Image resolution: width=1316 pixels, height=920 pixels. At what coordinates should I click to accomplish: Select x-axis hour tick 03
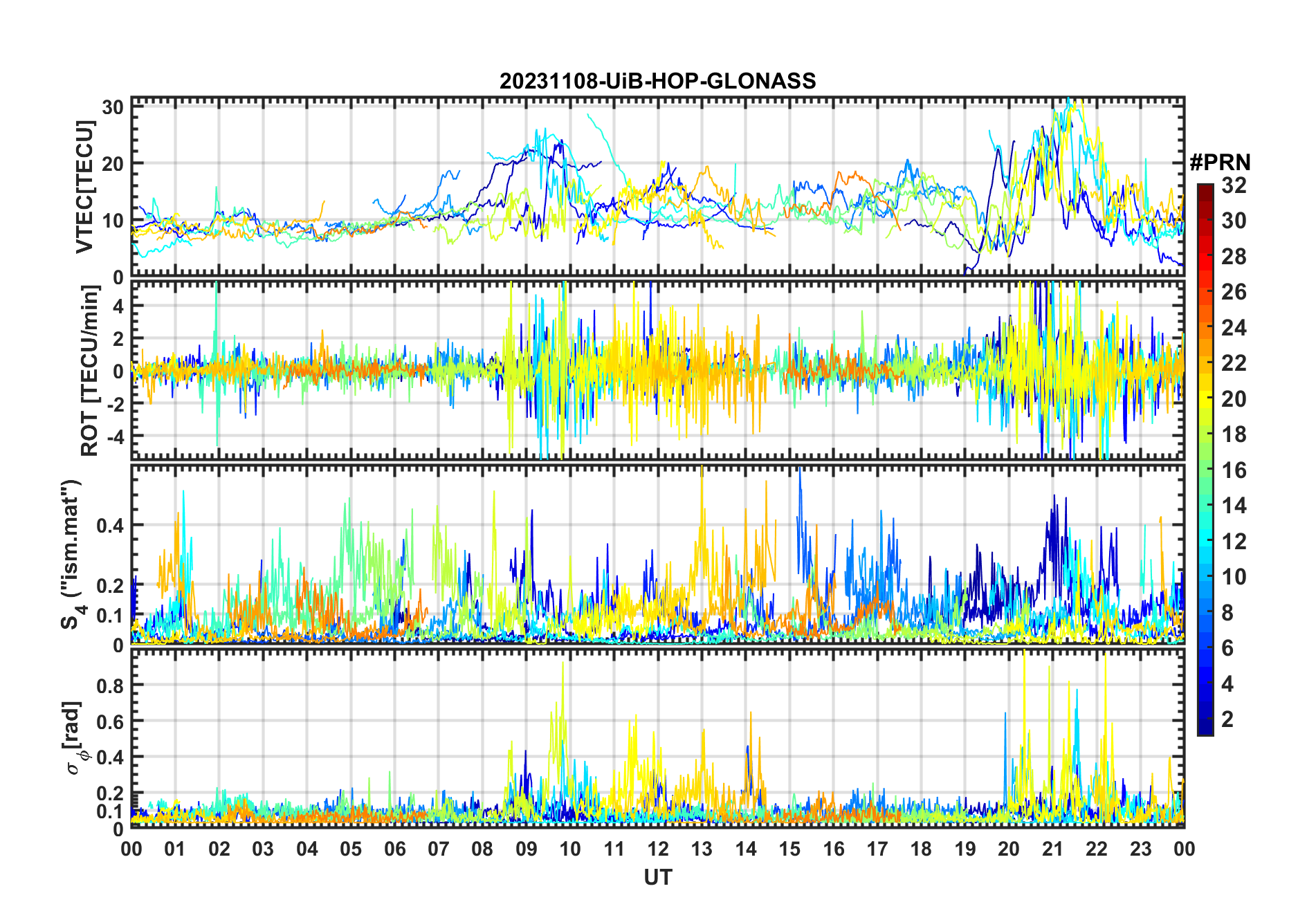click(263, 849)
